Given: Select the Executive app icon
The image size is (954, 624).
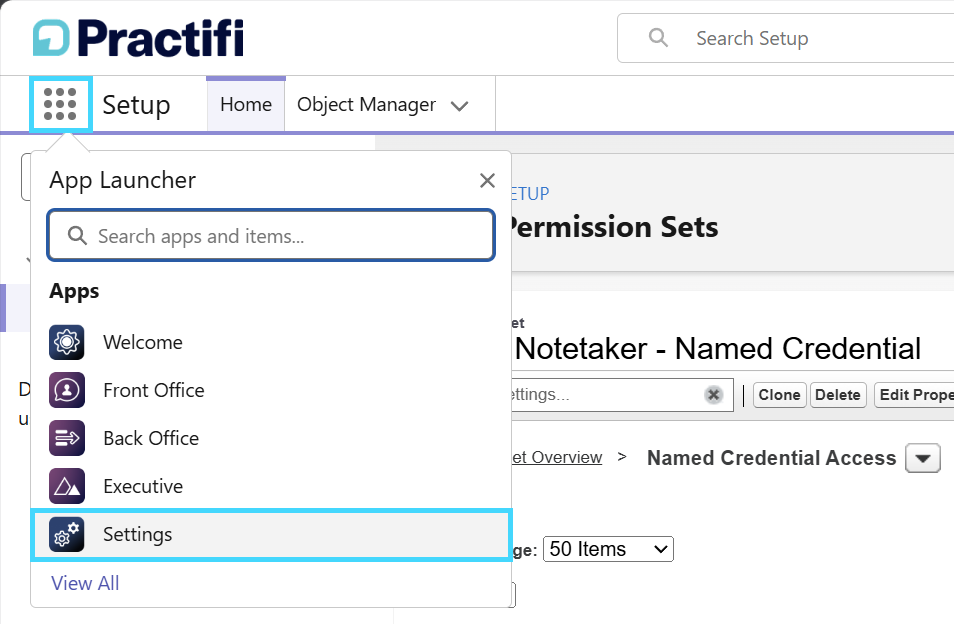Looking at the screenshot, I should click(67, 486).
